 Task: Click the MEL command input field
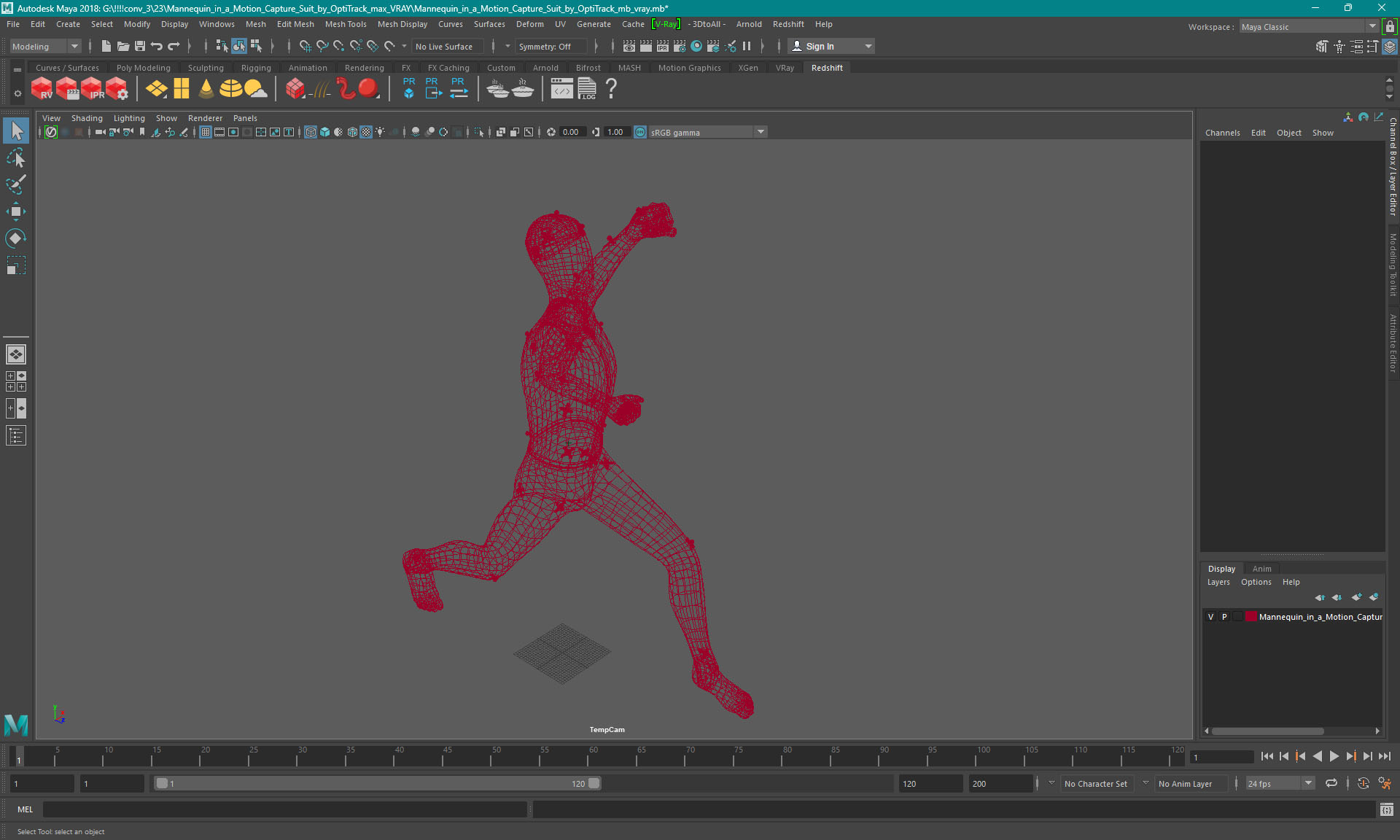pyautogui.click(x=284, y=809)
